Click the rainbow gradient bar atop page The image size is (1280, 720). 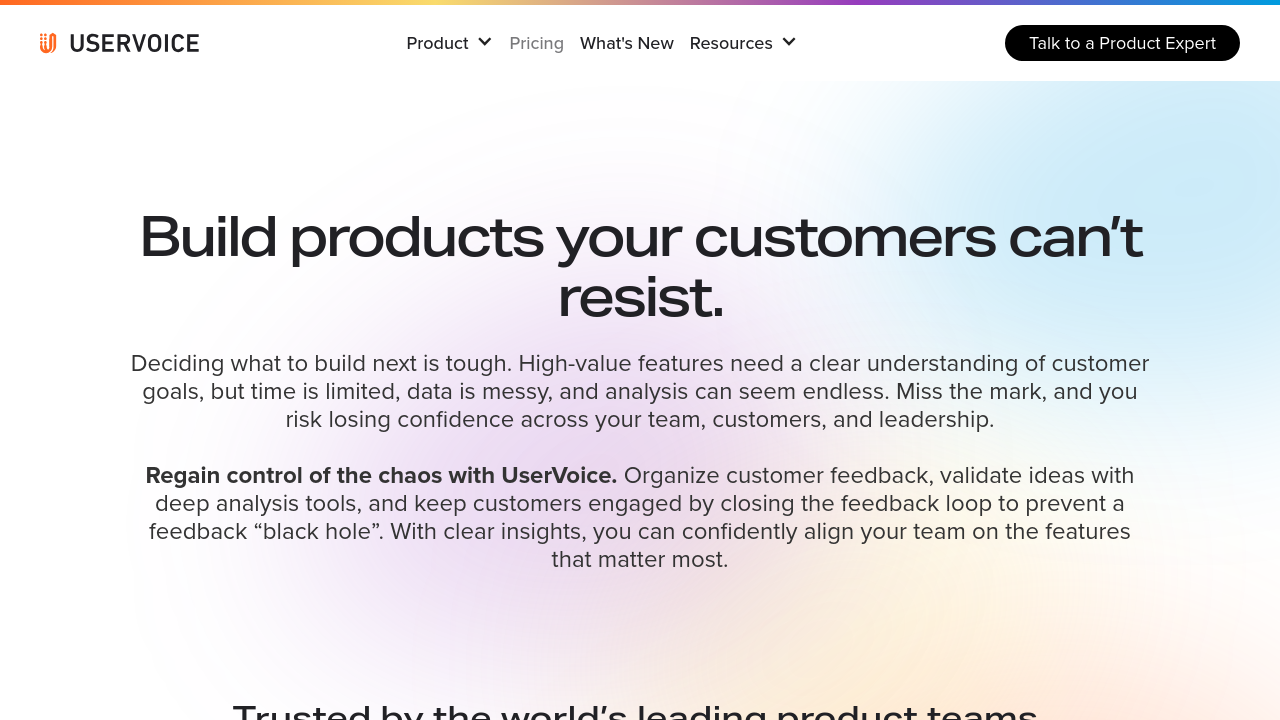pyautogui.click(x=640, y=2)
